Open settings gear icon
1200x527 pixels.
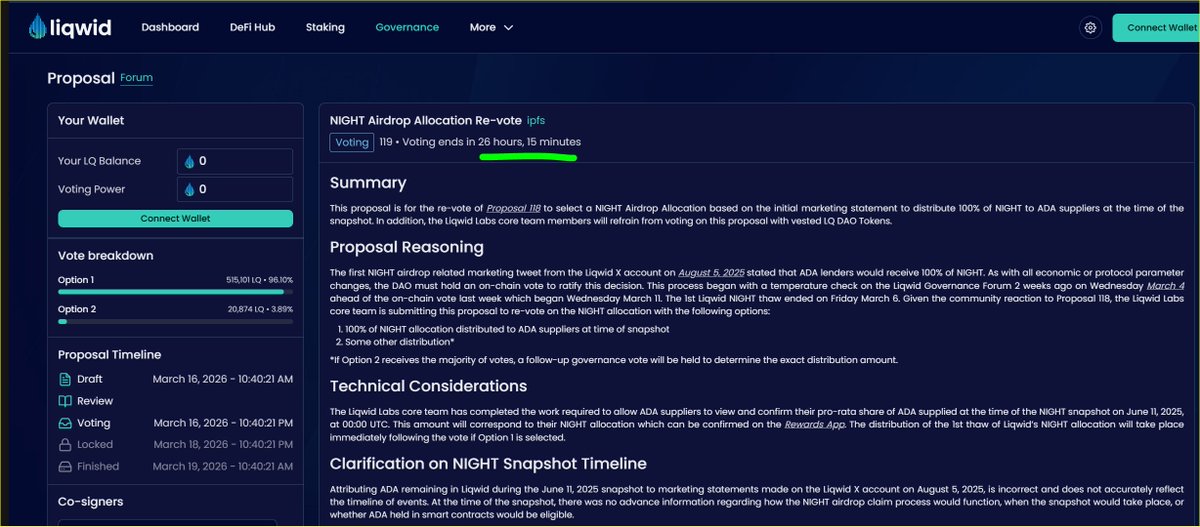click(x=1090, y=28)
